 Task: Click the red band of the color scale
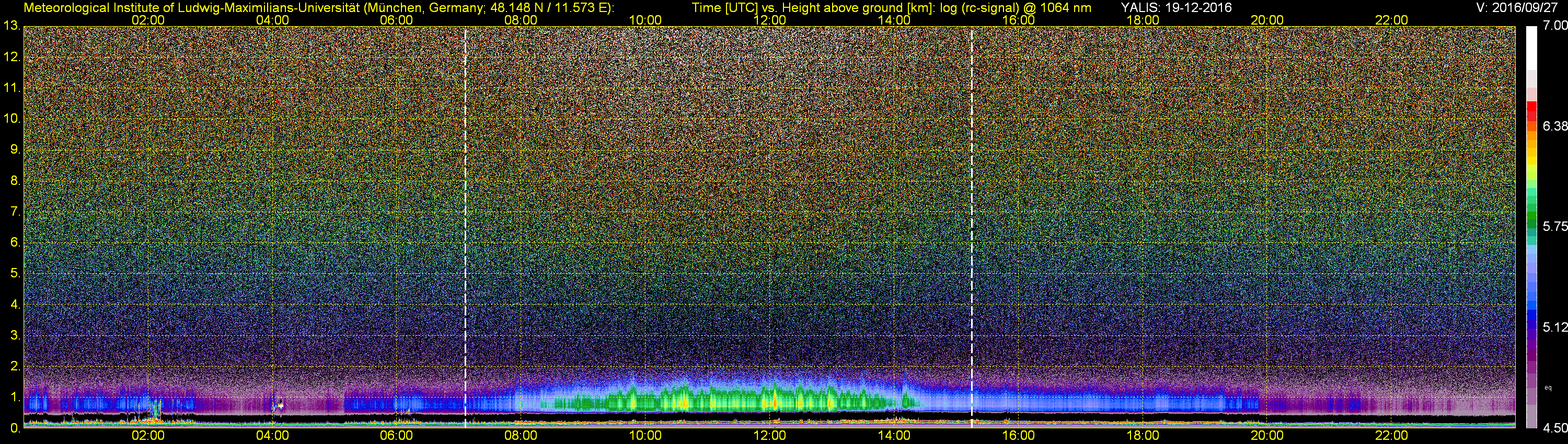pyautogui.click(x=1531, y=111)
